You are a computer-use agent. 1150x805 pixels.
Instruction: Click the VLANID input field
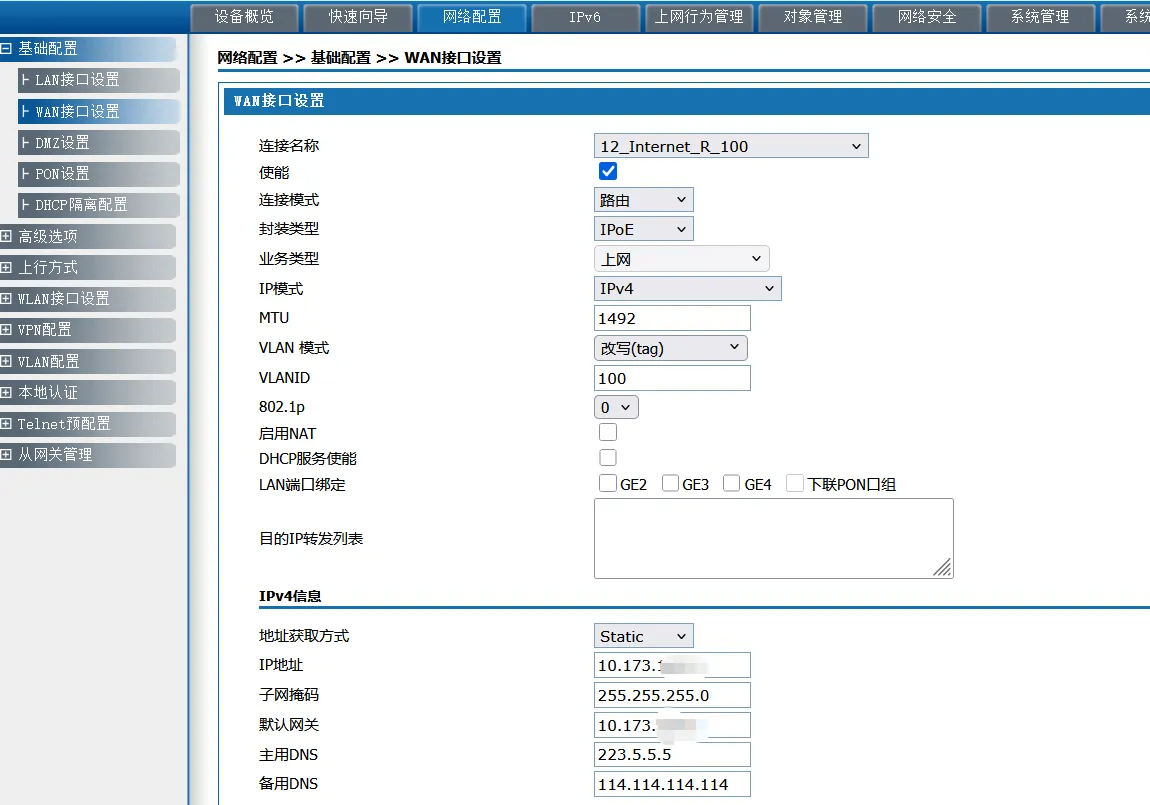pos(672,378)
